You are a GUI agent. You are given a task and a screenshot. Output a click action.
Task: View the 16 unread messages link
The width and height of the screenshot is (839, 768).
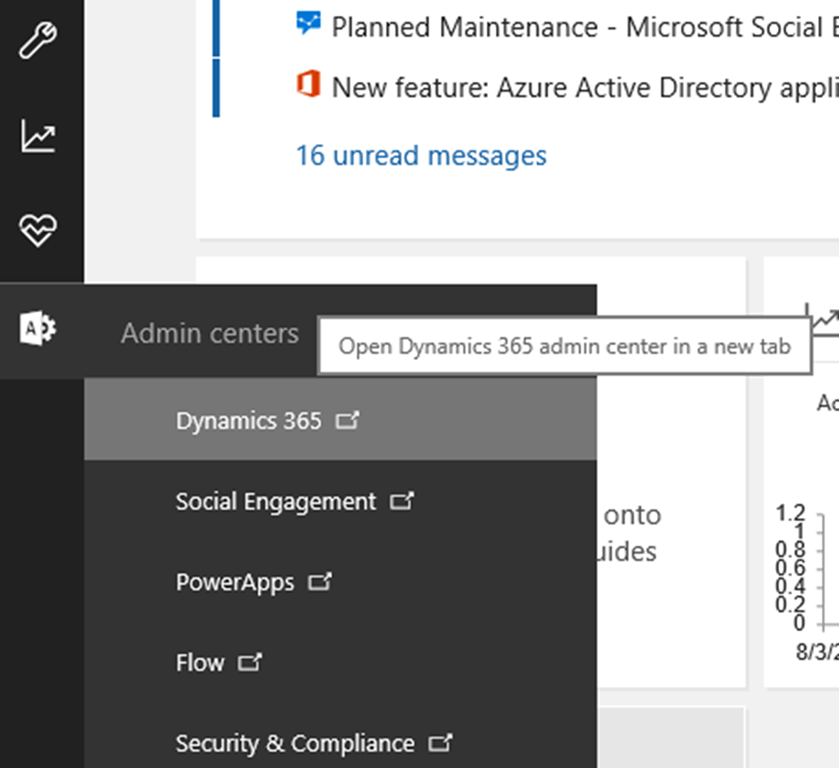pos(421,156)
